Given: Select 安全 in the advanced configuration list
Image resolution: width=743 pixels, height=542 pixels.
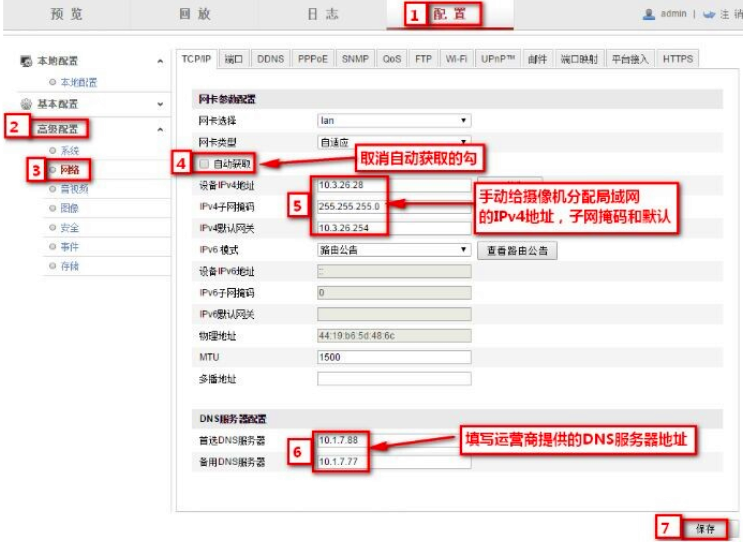Looking at the screenshot, I should pos(70,227).
